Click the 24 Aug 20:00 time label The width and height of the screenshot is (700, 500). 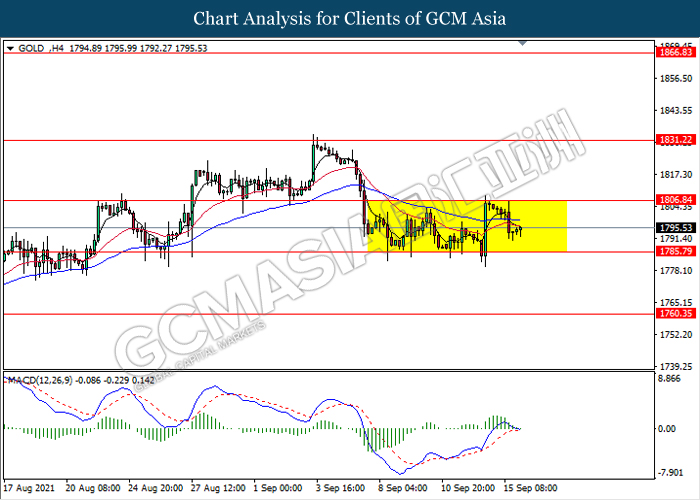pyautogui.click(x=155, y=488)
